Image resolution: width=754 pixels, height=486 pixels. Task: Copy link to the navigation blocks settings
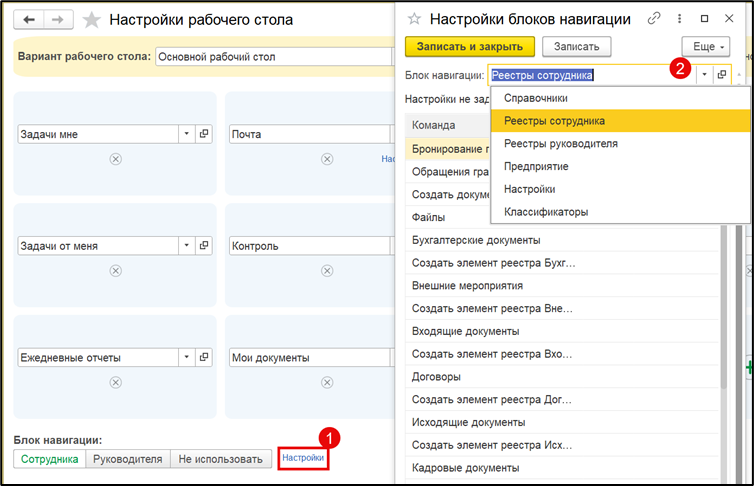click(654, 19)
